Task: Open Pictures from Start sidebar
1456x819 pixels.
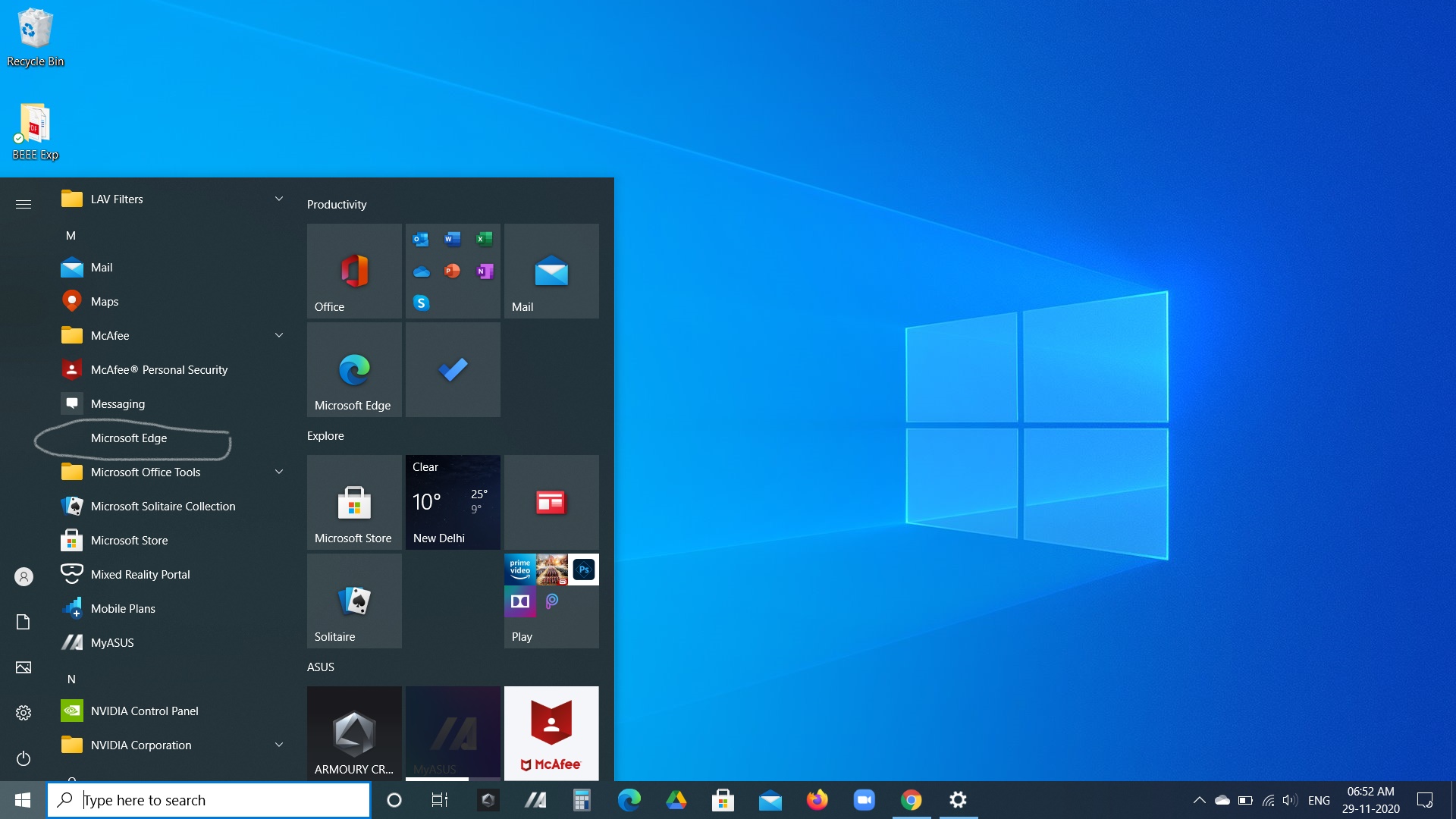Action: 24,667
